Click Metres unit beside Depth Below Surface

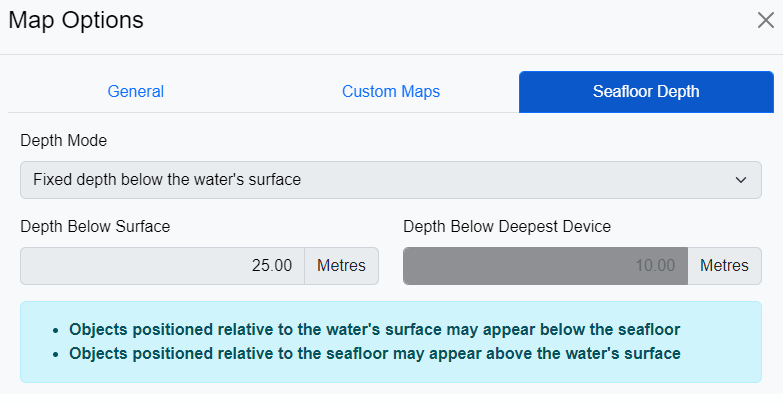coord(341,266)
